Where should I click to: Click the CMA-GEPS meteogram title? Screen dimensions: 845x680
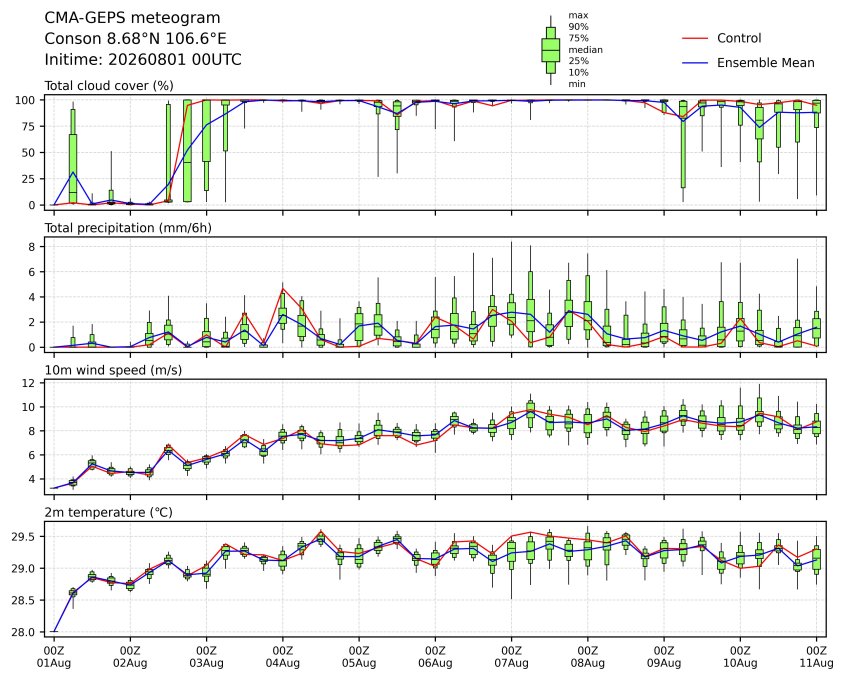tap(132, 18)
